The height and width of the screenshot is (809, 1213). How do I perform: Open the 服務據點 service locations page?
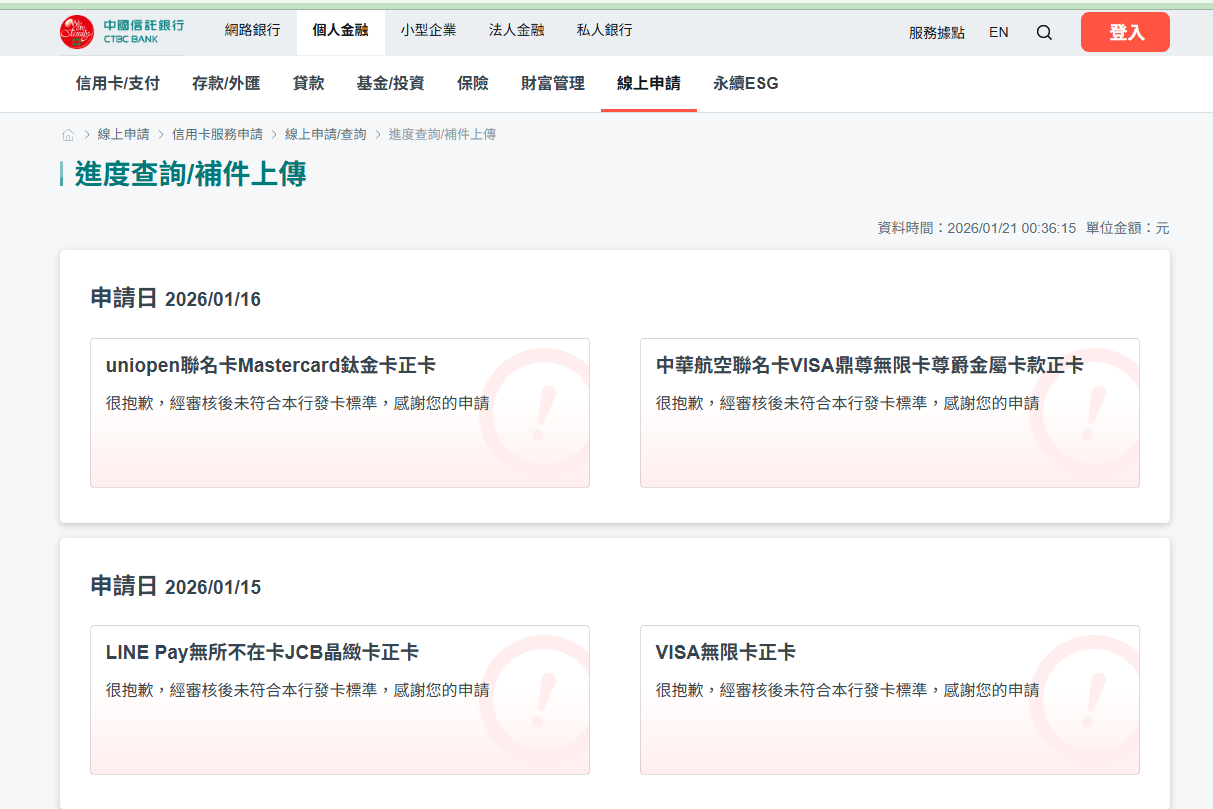[936, 32]
